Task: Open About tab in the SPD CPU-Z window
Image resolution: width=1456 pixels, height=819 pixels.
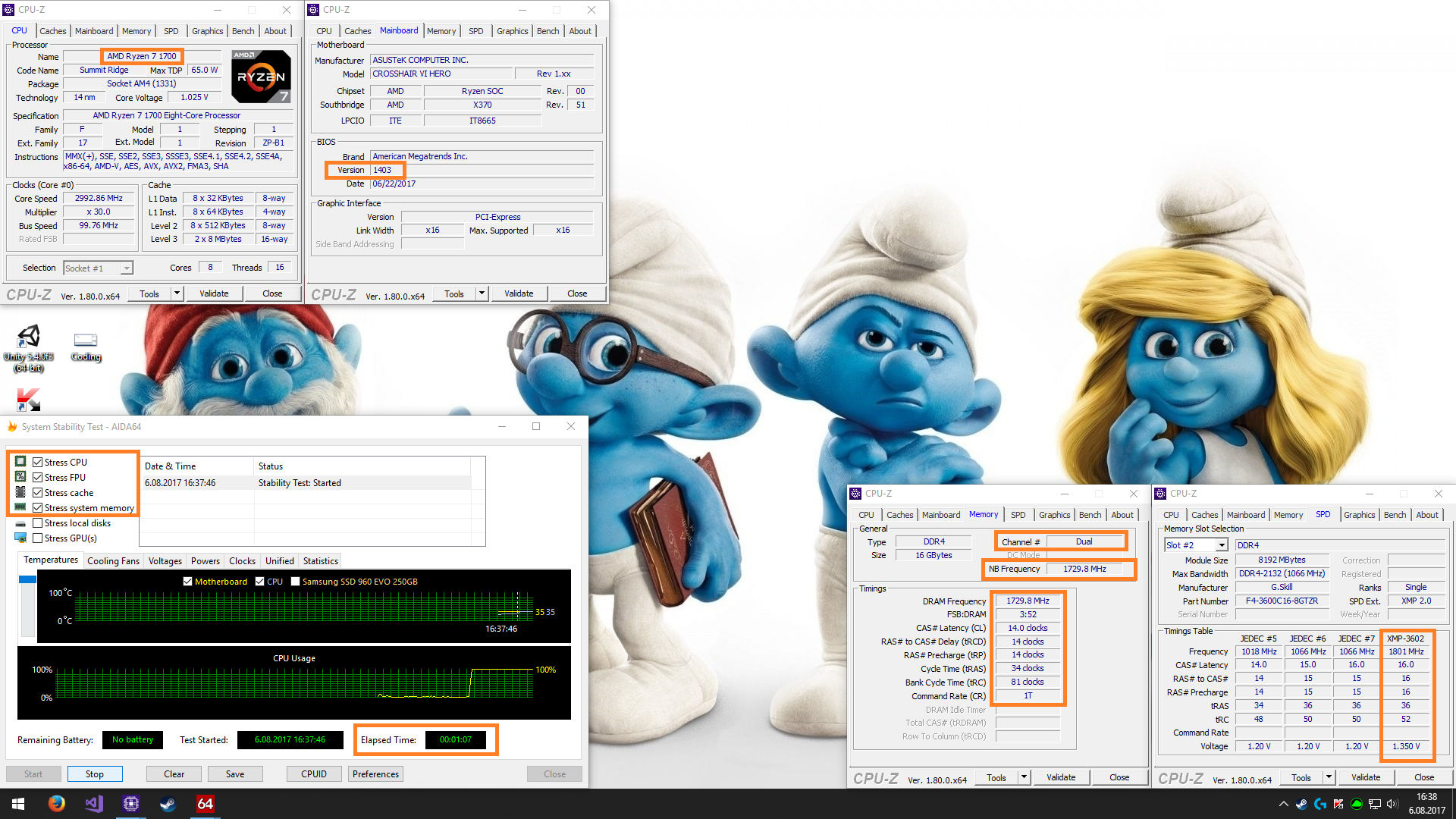Action: (1427, 515)
